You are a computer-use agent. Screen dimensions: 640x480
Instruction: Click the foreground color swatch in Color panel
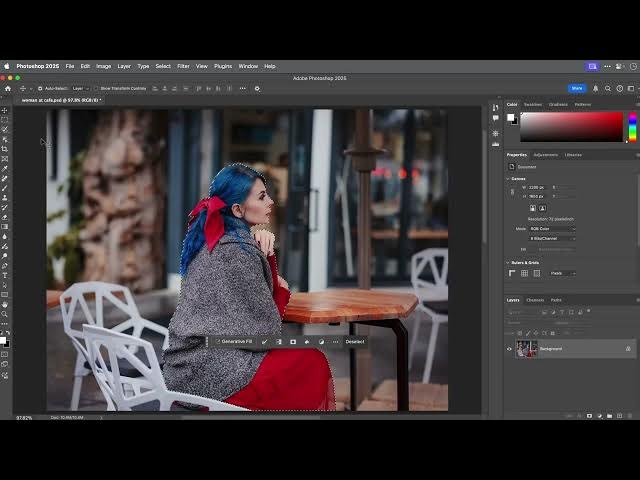click(510, 118)
